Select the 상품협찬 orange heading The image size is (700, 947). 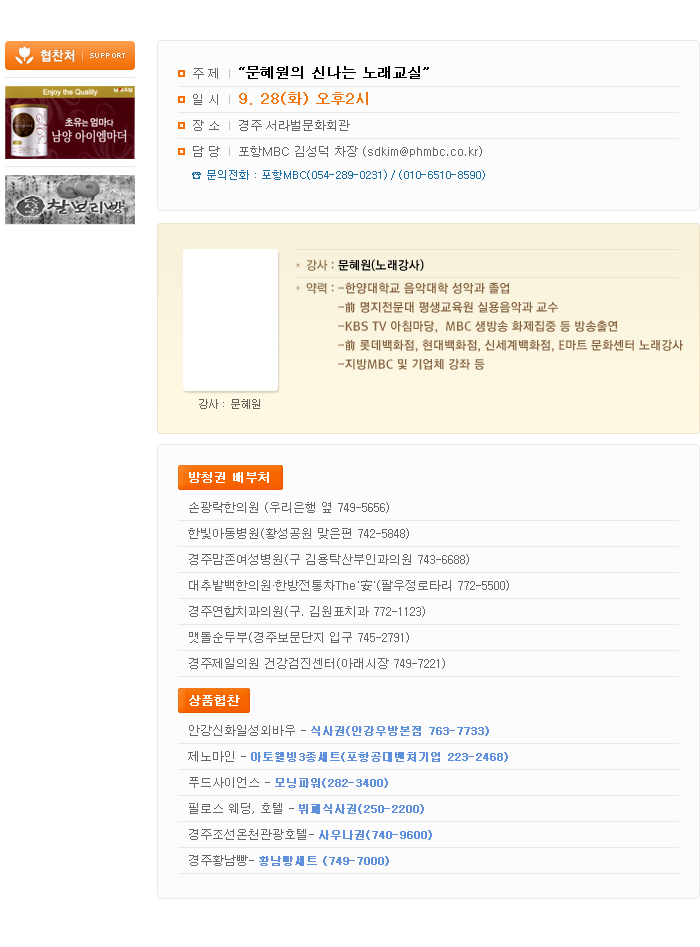point(214,701)
